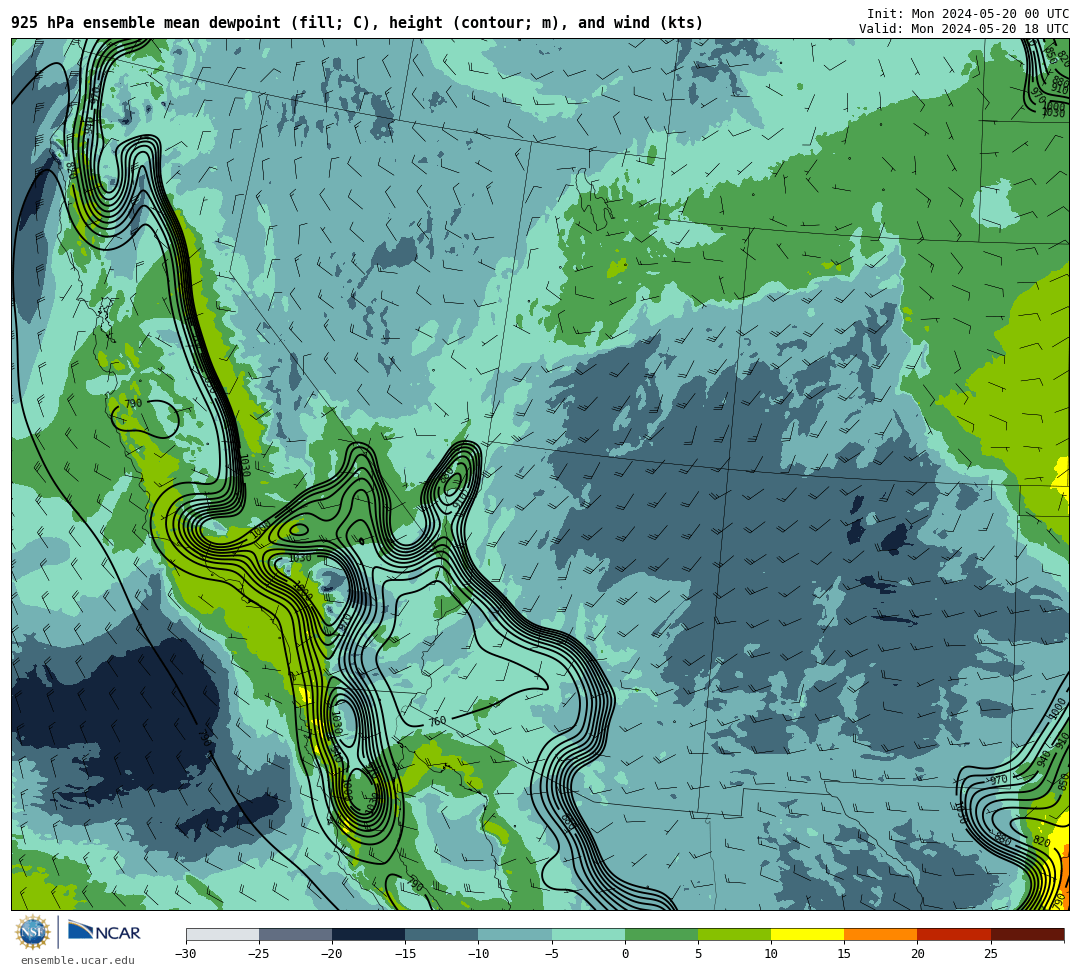Click the colorbar tick label '0'
1080x973 pixels.
point(625,954)
